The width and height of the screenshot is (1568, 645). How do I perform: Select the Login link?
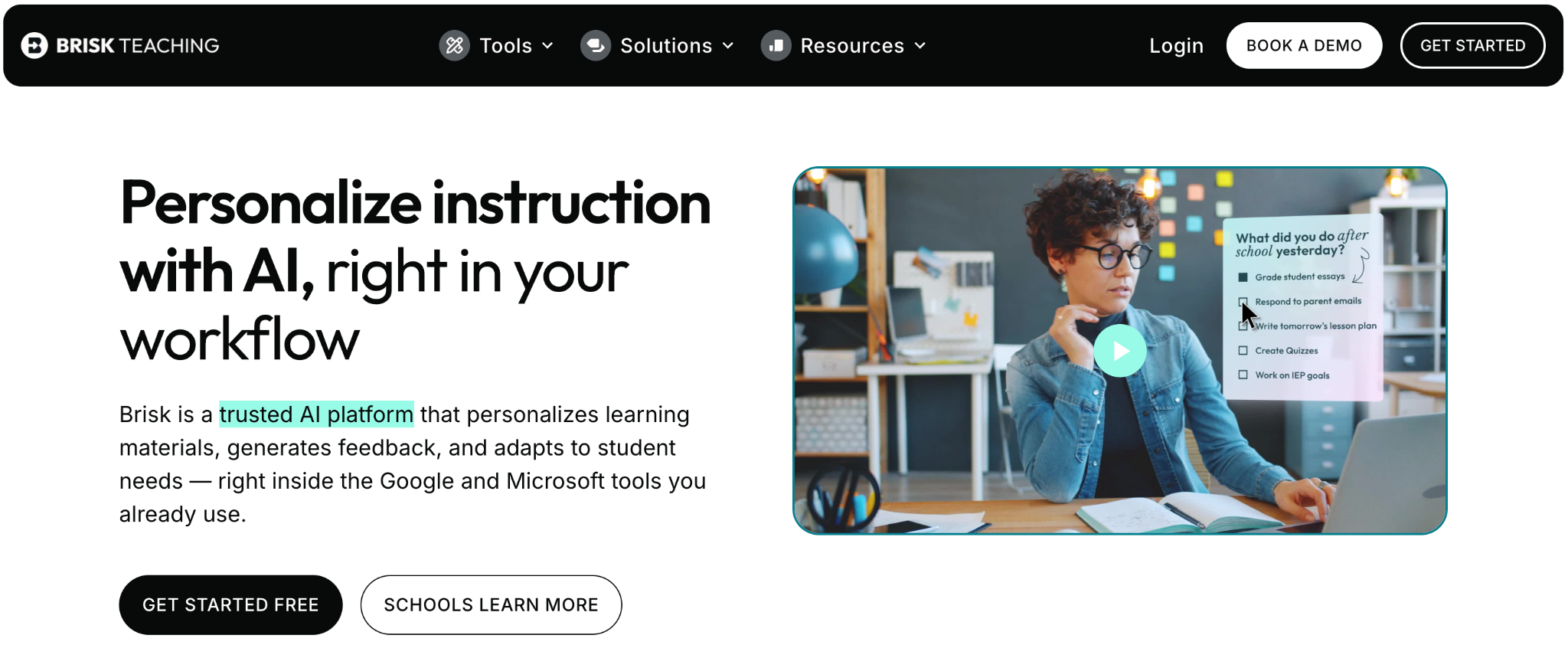tap(1176, 45)
